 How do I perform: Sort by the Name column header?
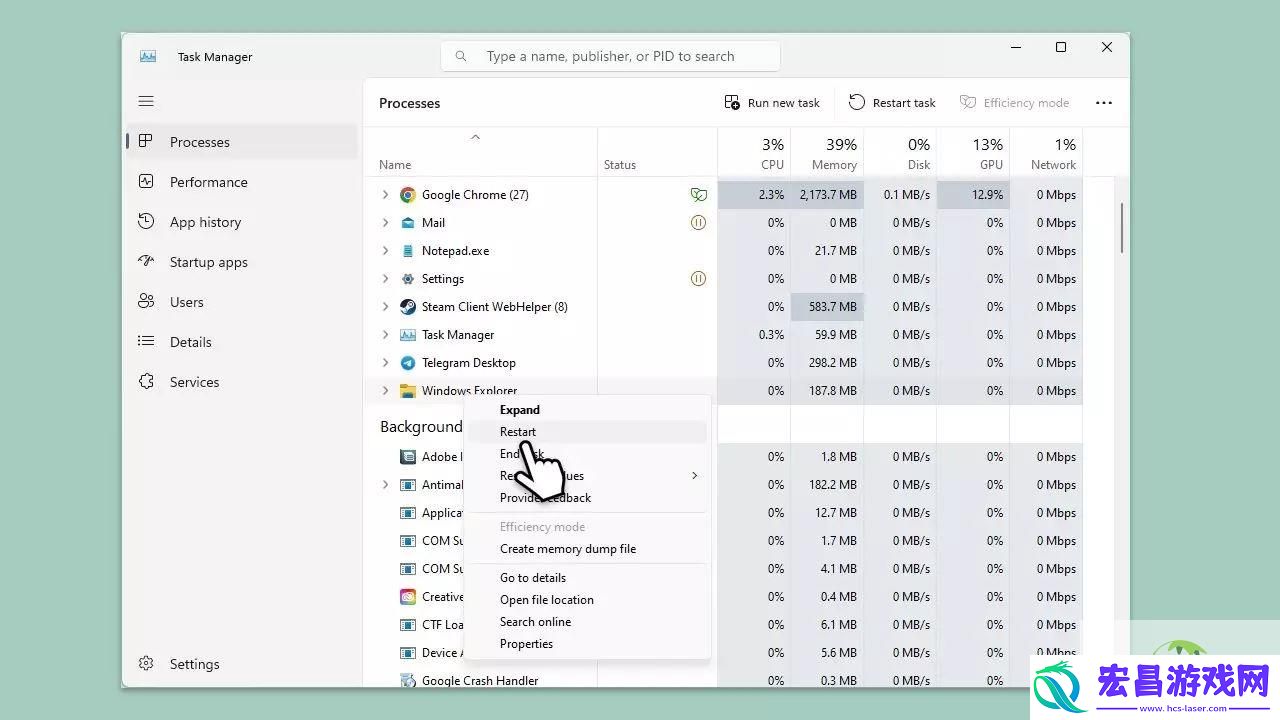480,153
